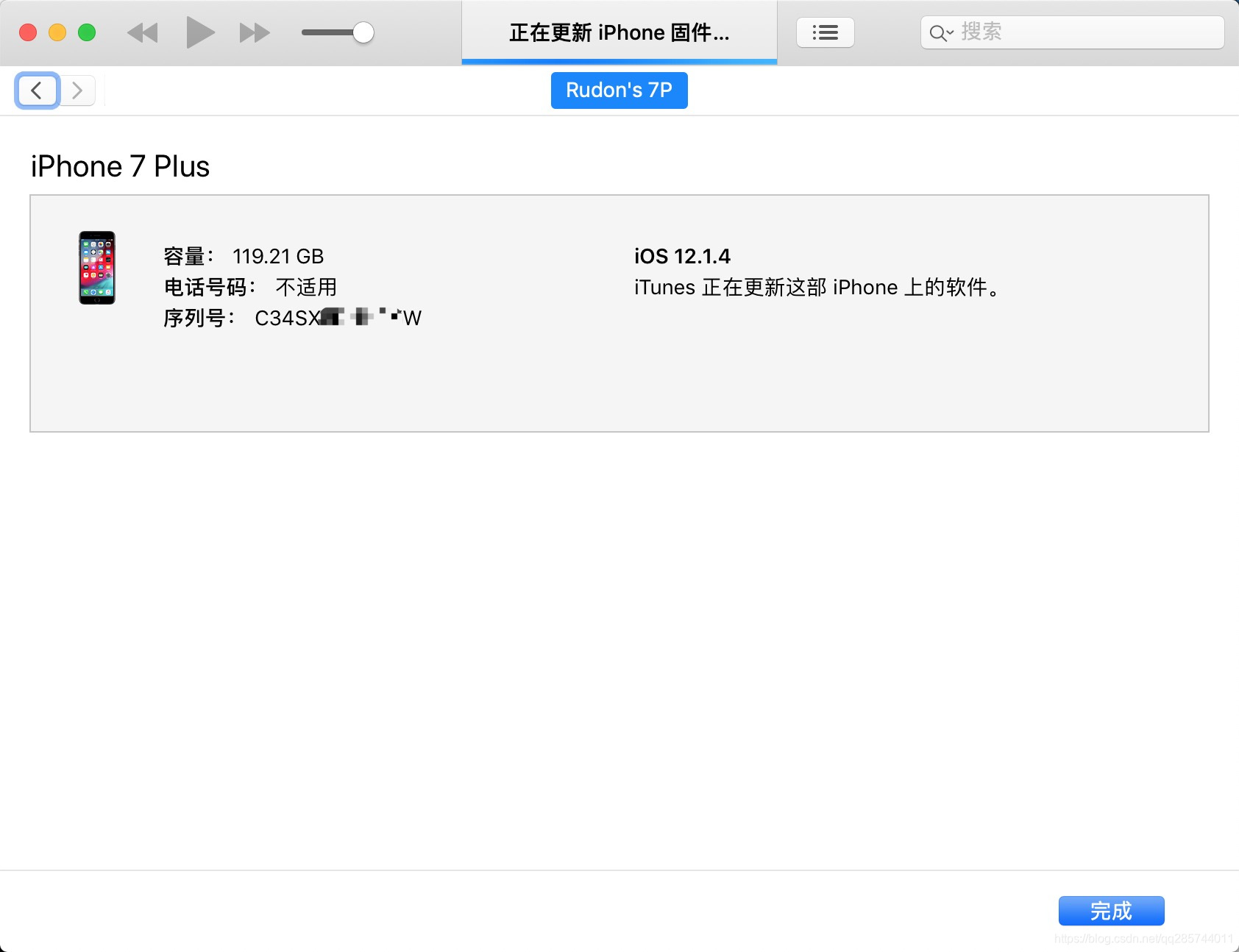Click the firmware update progress bar
1239x952 pixels.
point(619,62)
